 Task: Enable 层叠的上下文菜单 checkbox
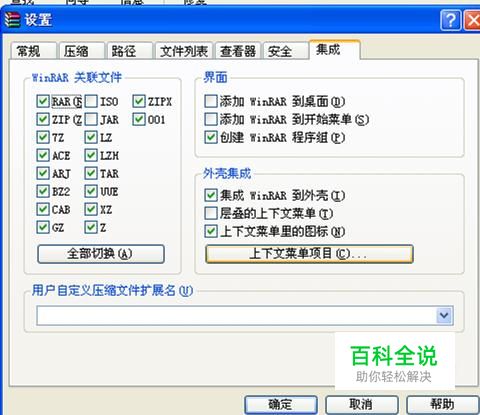[211, 213]
